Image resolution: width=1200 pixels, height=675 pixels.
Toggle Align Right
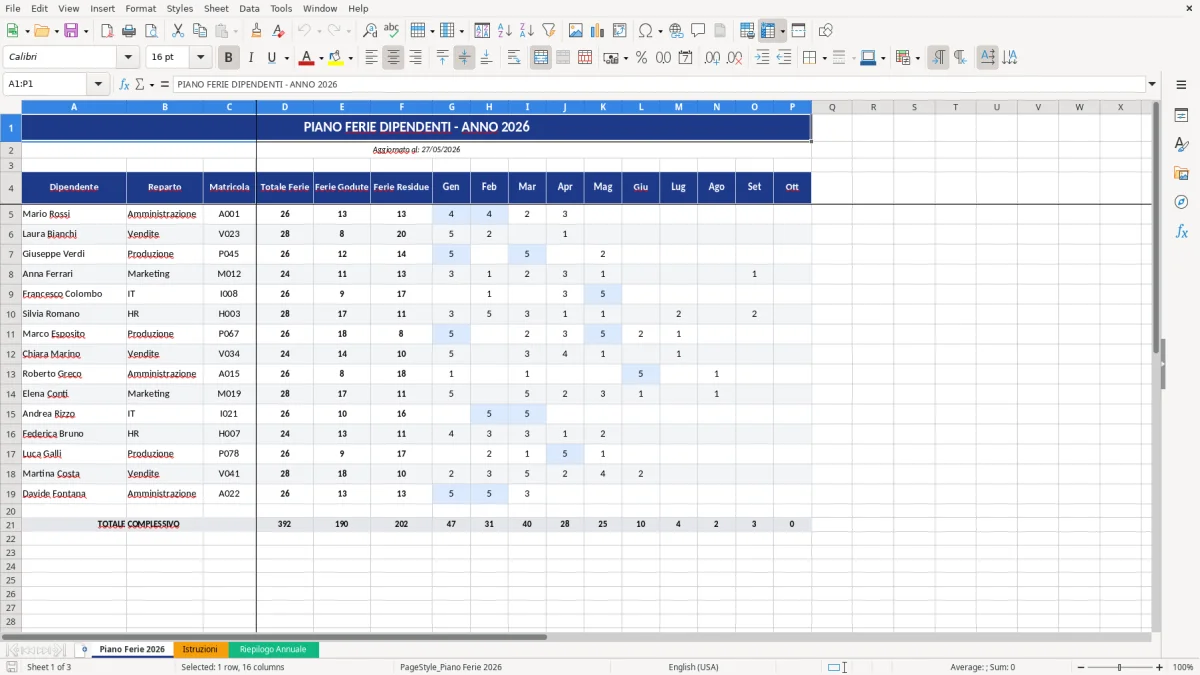coord(415,58)
